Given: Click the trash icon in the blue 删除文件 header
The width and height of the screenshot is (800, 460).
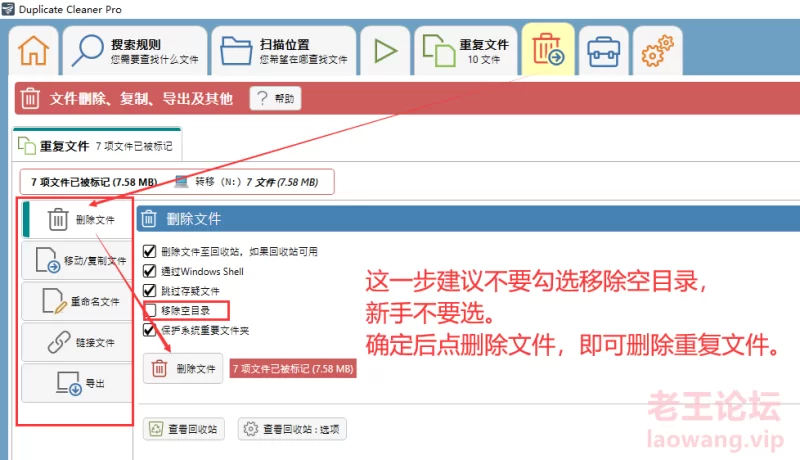Looking at the screenshot, I should click(149, 218).
